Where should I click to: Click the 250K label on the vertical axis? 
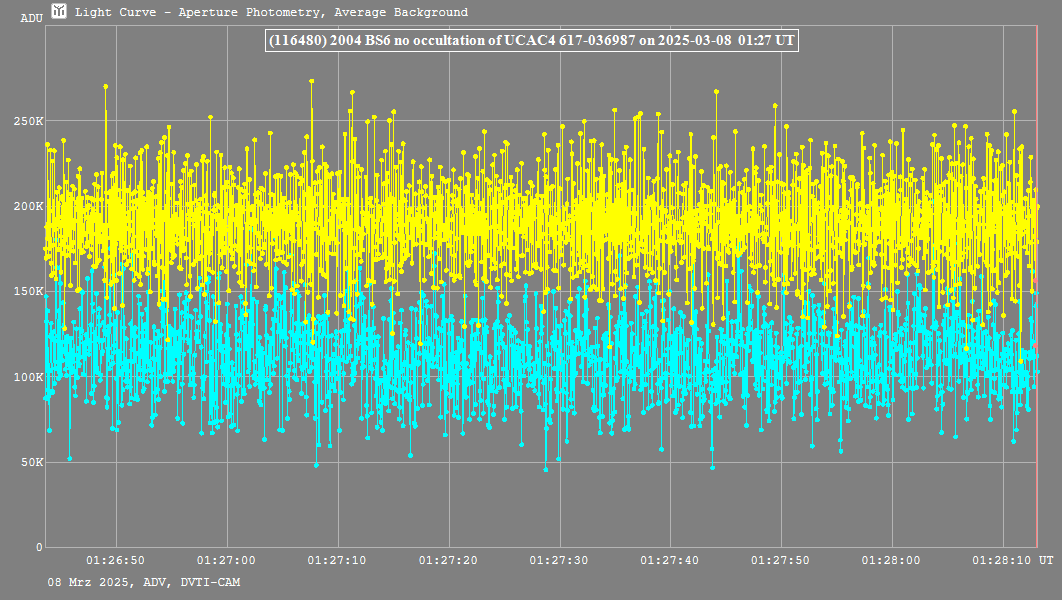click(x=28, y=121)
